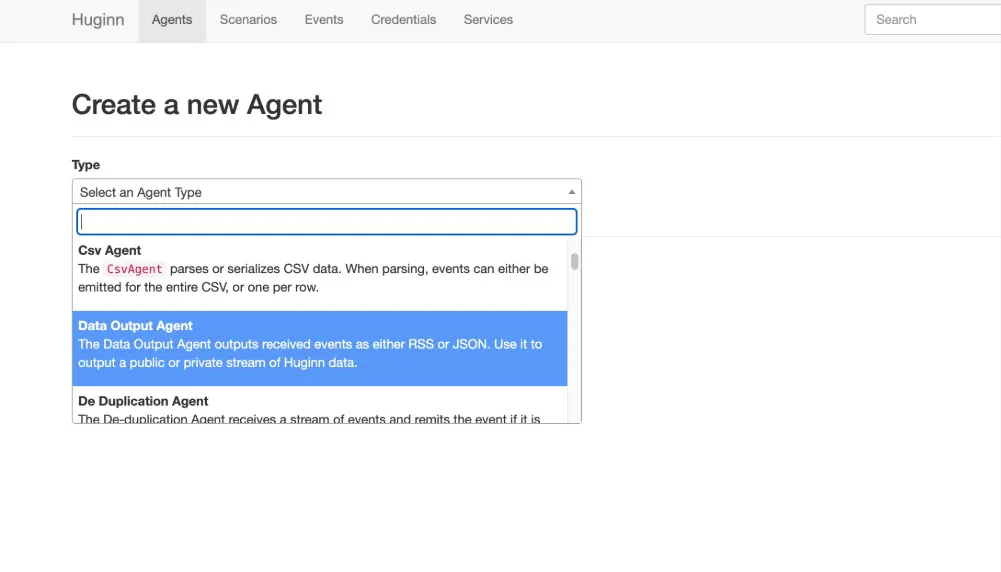Switch to the Agents tab
Screen dimensions: 1001x572
tap(172, 20)
